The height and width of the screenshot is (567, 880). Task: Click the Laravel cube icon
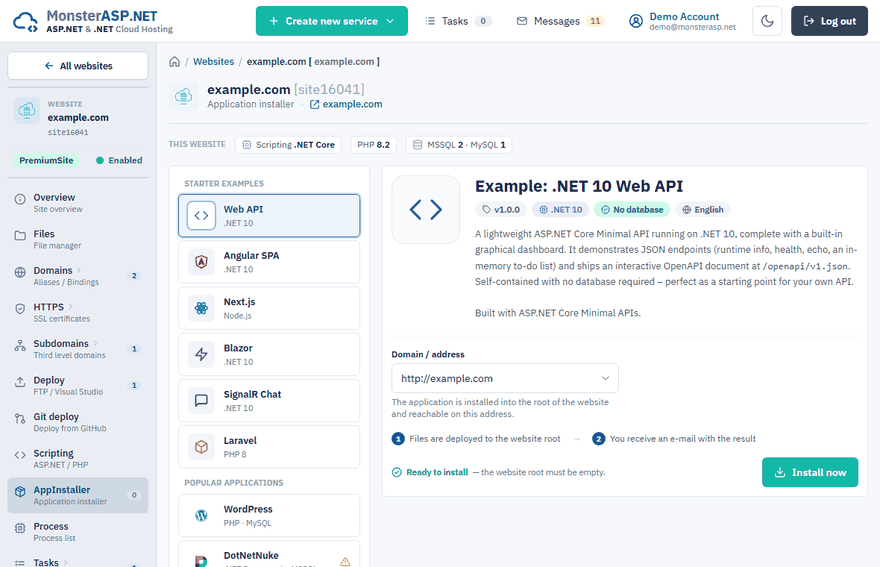(201, 447)
